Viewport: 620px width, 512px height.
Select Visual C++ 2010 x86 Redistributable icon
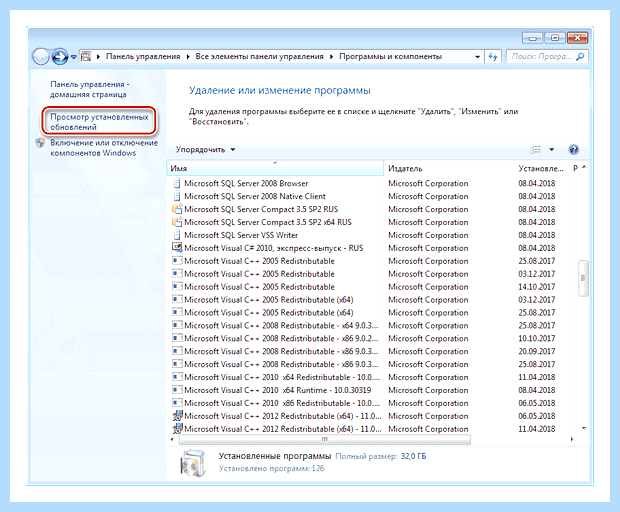(177, 403)
